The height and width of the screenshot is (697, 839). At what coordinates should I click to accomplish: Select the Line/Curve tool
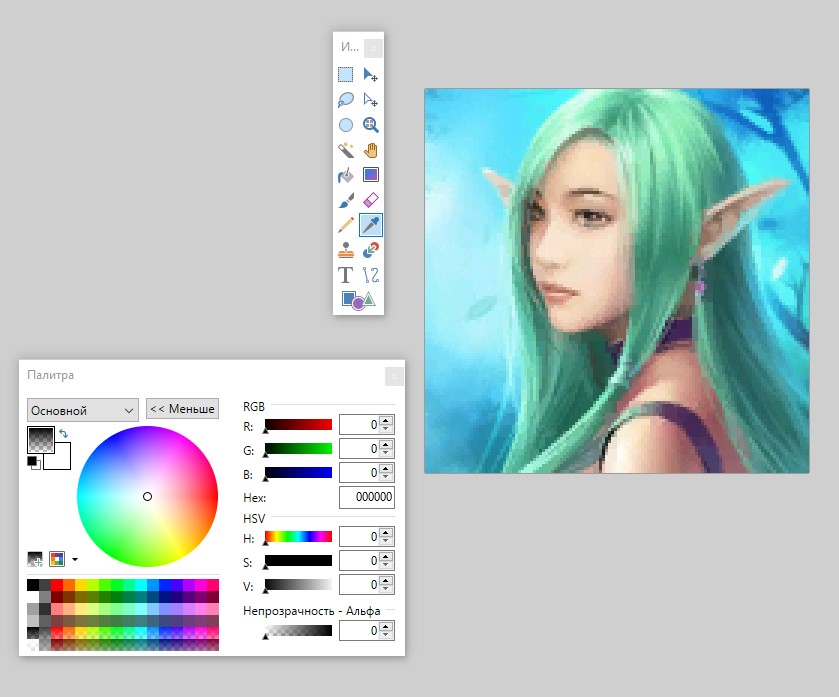click(370, 275)
